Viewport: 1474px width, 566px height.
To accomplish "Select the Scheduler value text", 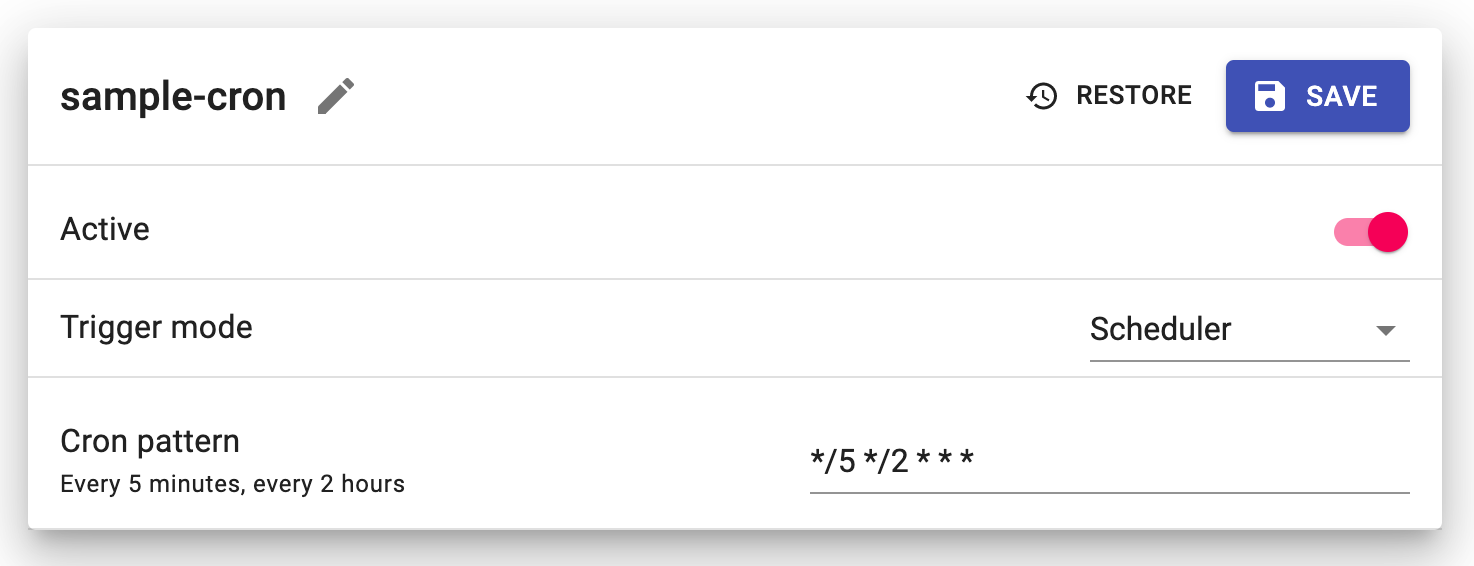I will pyautogui.click(x=1160, y=329).
